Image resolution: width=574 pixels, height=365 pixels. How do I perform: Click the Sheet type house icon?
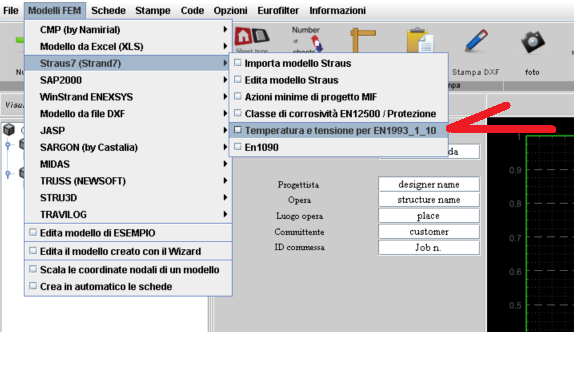[x=252, y=36]
